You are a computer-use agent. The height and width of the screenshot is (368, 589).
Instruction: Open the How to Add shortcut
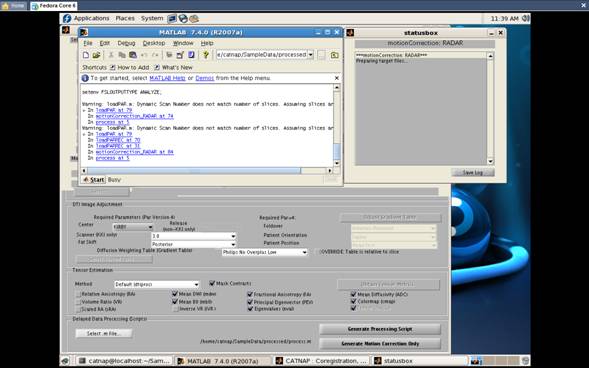tap(130, 68)
